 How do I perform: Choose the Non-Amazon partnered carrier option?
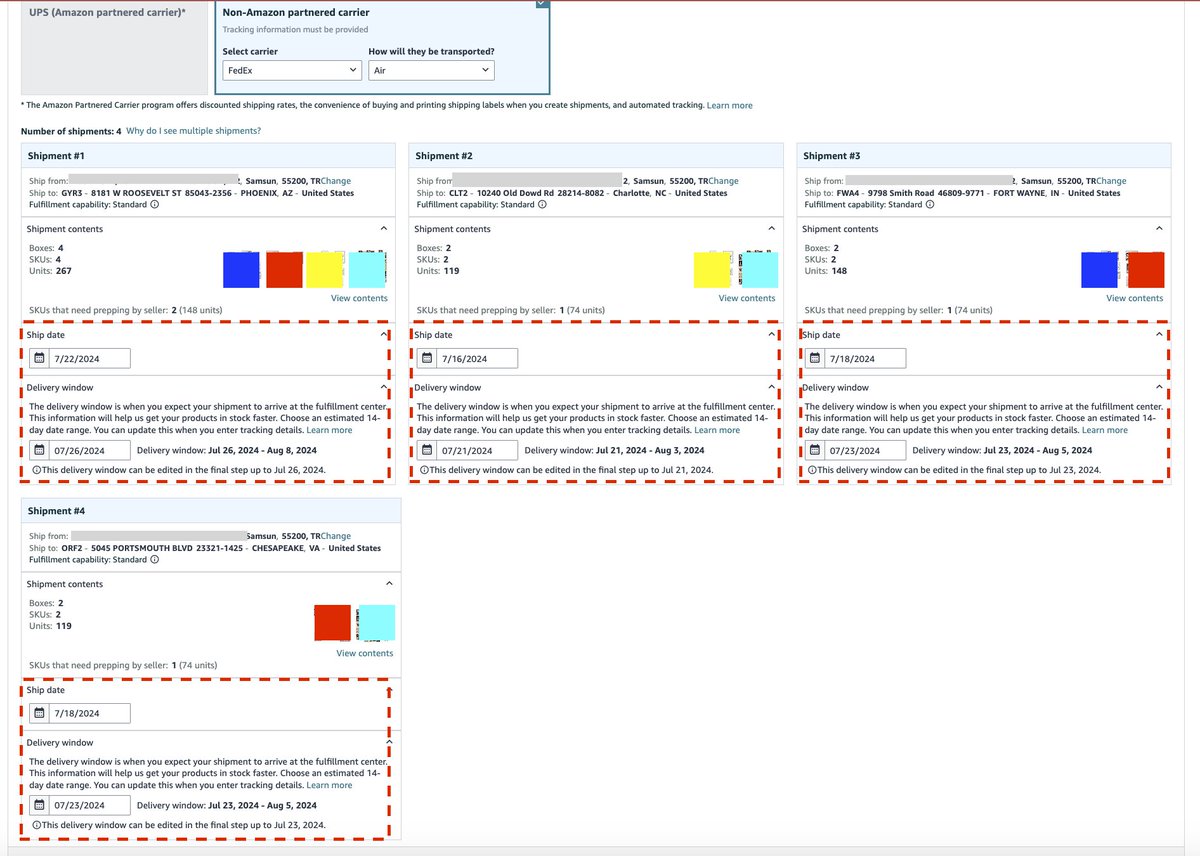383,48
